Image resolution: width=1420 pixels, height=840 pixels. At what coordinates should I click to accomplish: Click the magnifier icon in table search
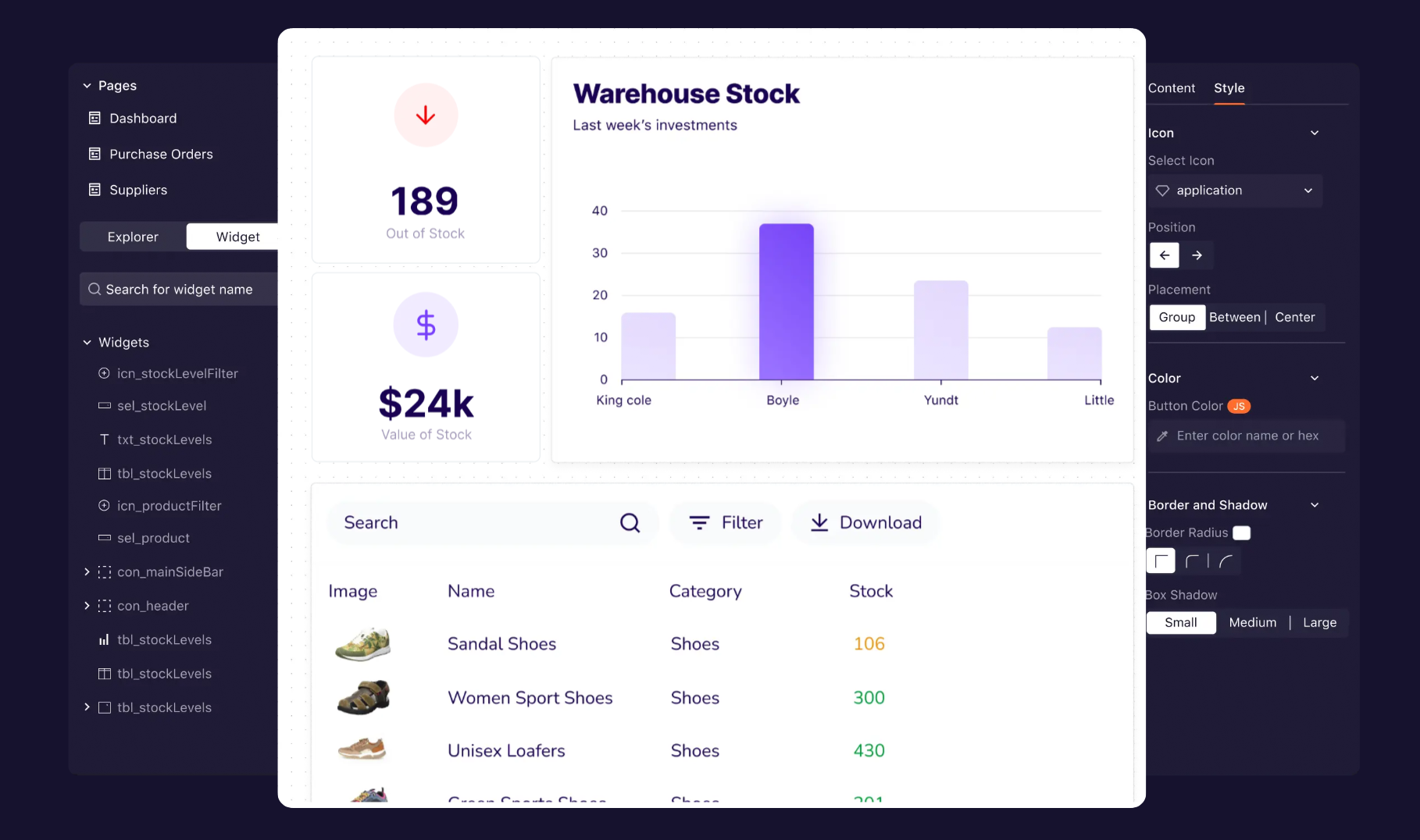point(630,523)
